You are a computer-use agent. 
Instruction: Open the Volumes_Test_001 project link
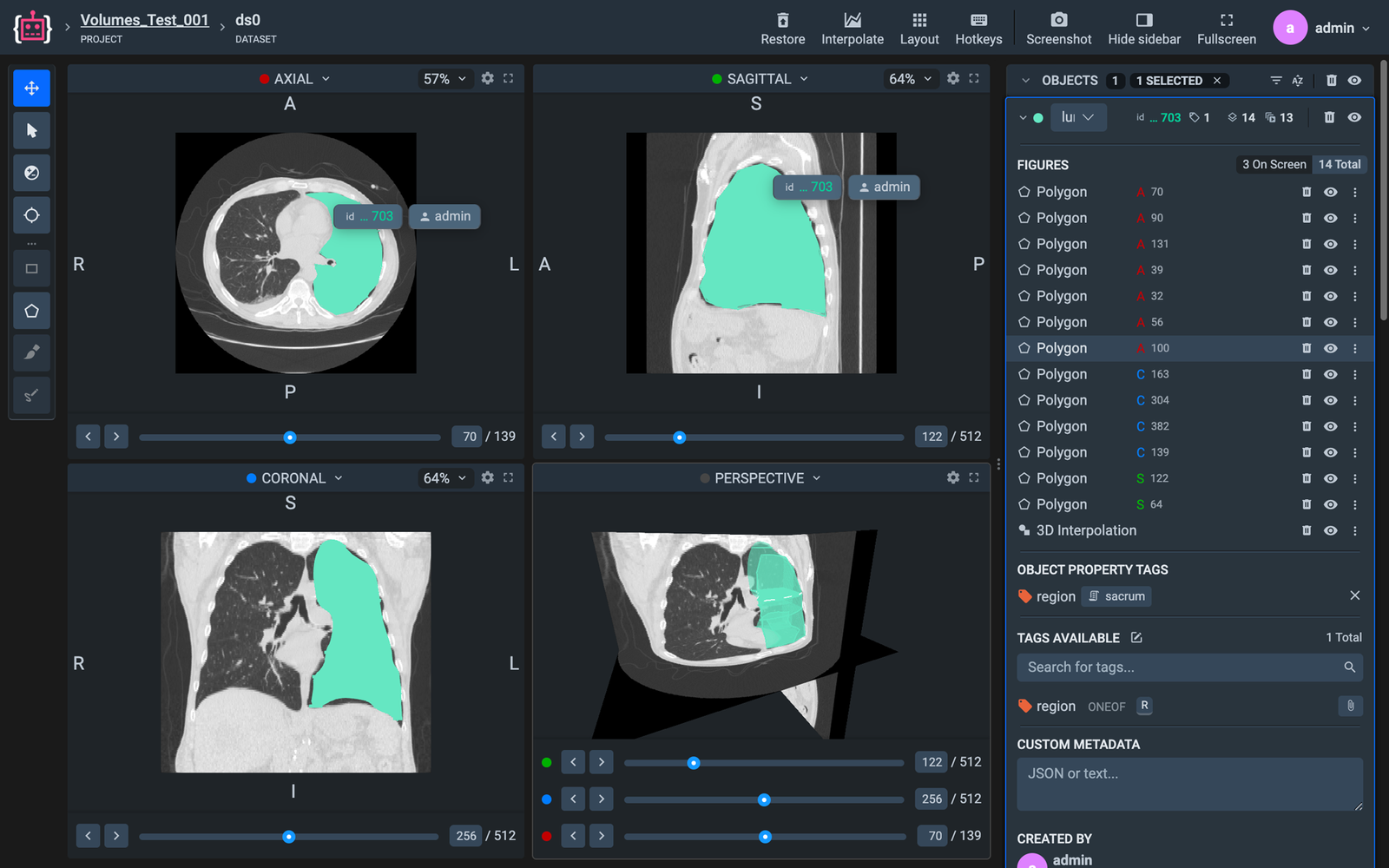point(144,20)
